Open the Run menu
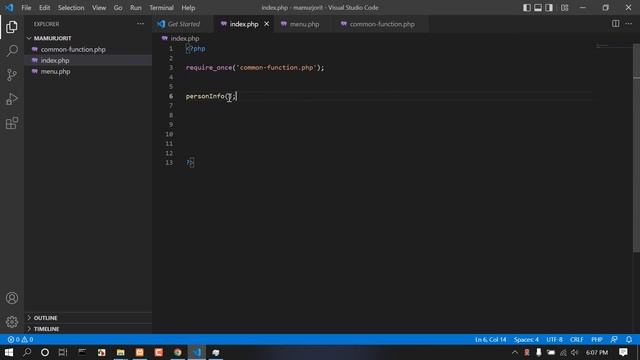 [x=136, y=7]
